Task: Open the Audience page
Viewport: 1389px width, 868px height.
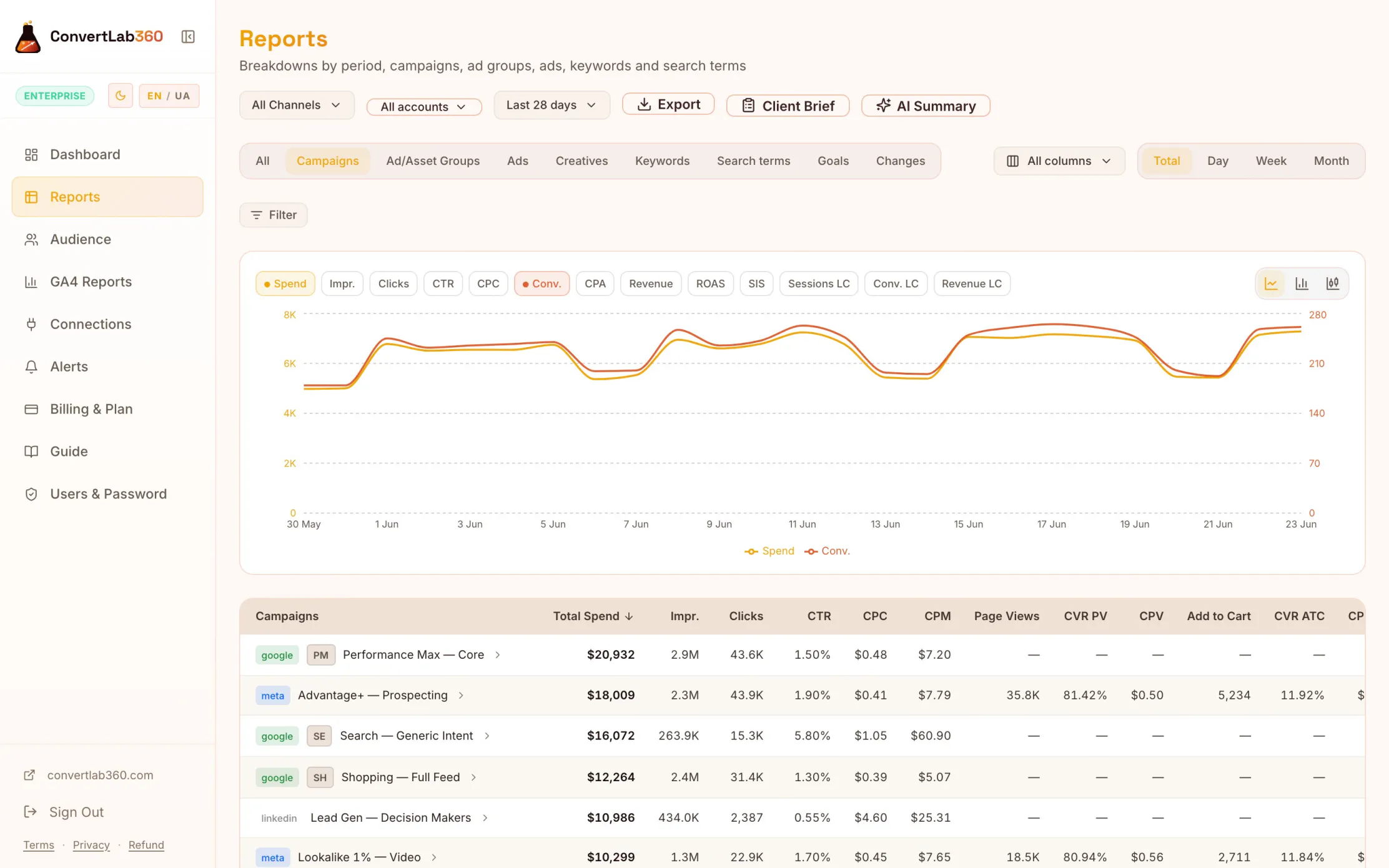Action: coord(107,239)
